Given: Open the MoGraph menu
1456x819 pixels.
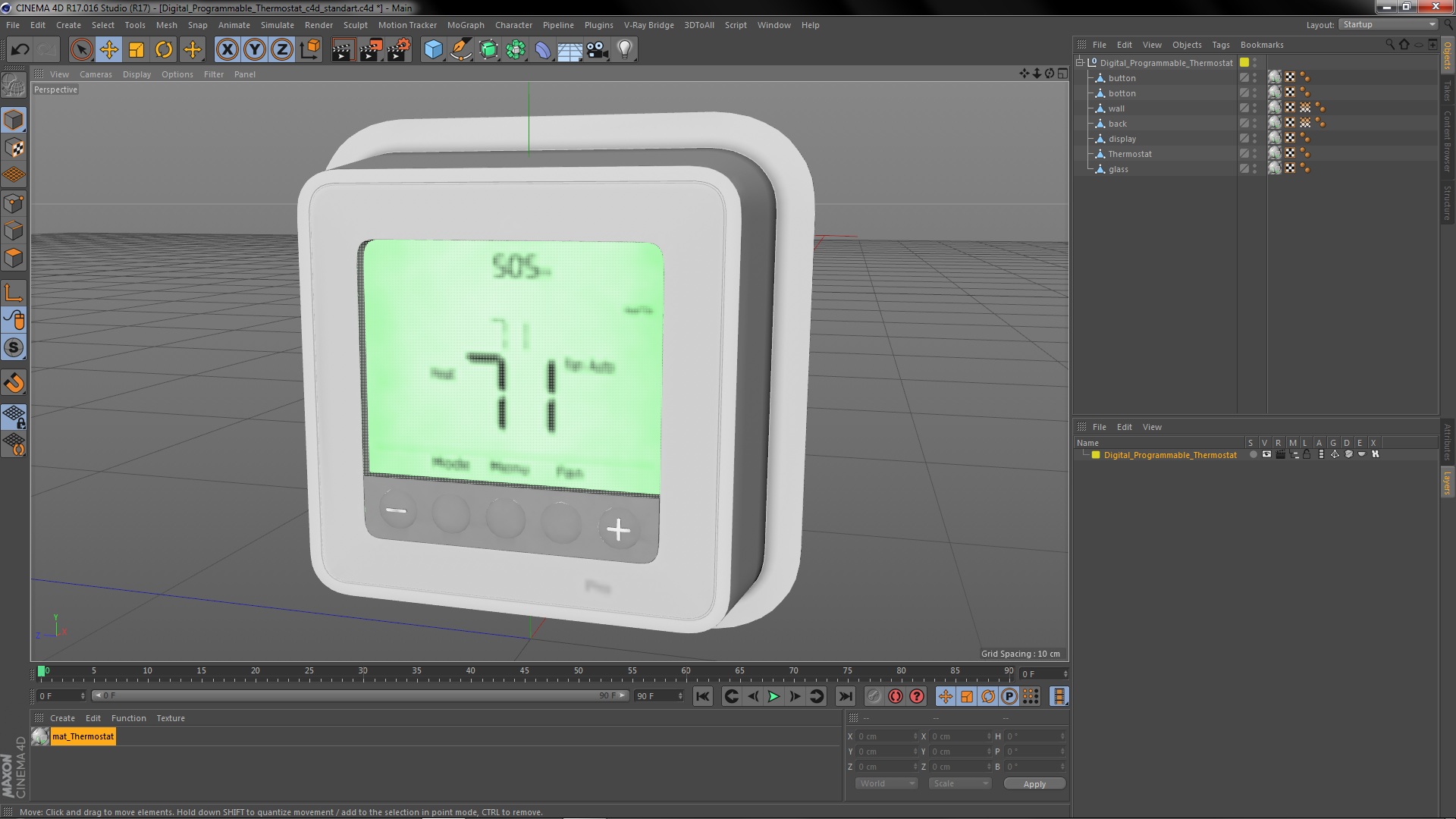Looking at the screenshot, I should [x=465, y=25].
